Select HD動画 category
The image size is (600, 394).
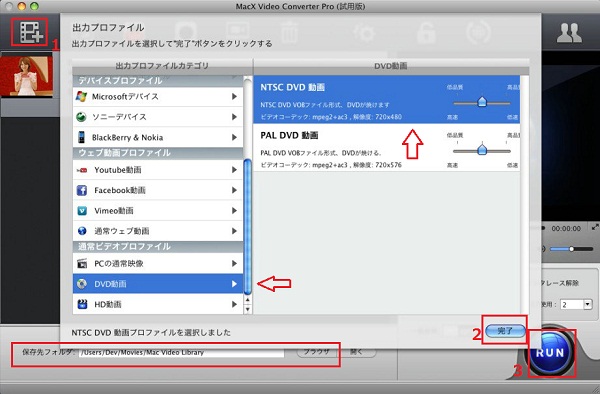click(x=158, y=304)
